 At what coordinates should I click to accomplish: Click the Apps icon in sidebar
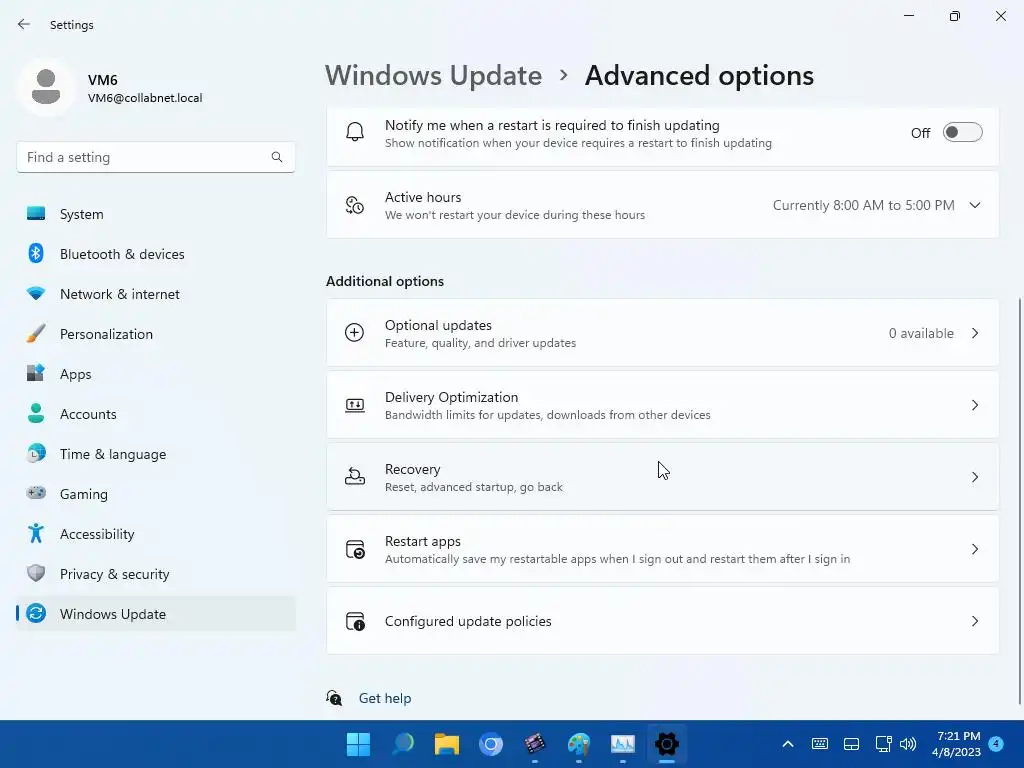tap(36, 374)
